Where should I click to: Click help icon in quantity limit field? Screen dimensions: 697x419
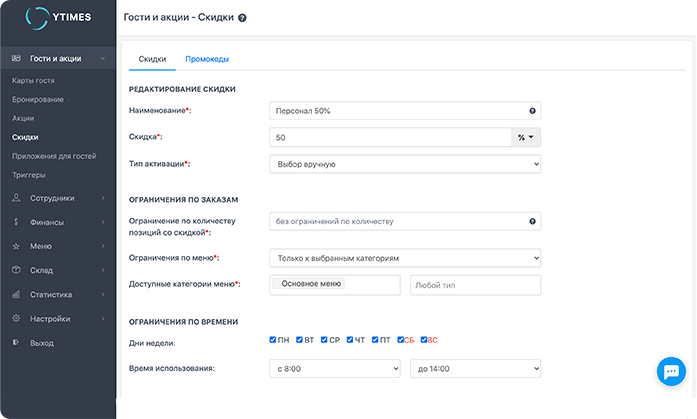pyautogui.click(x=532, y=221)
